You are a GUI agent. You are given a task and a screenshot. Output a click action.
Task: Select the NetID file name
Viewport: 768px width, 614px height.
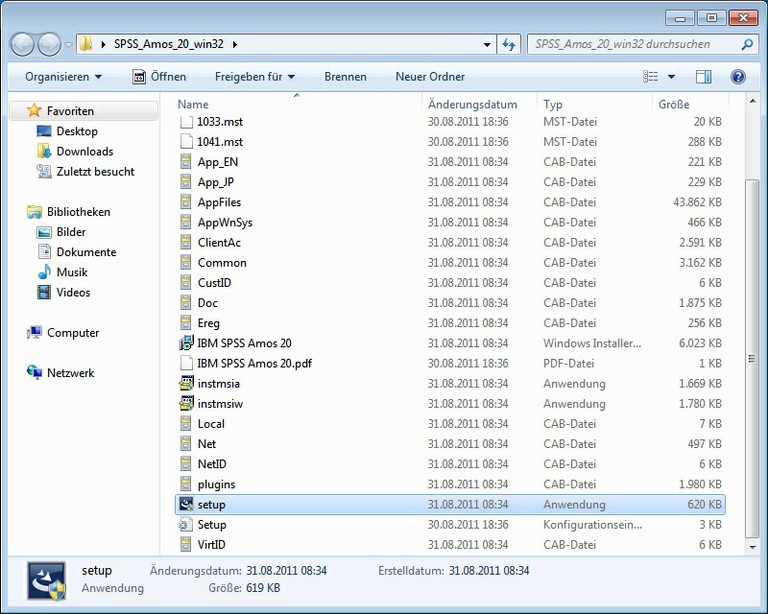212,464
